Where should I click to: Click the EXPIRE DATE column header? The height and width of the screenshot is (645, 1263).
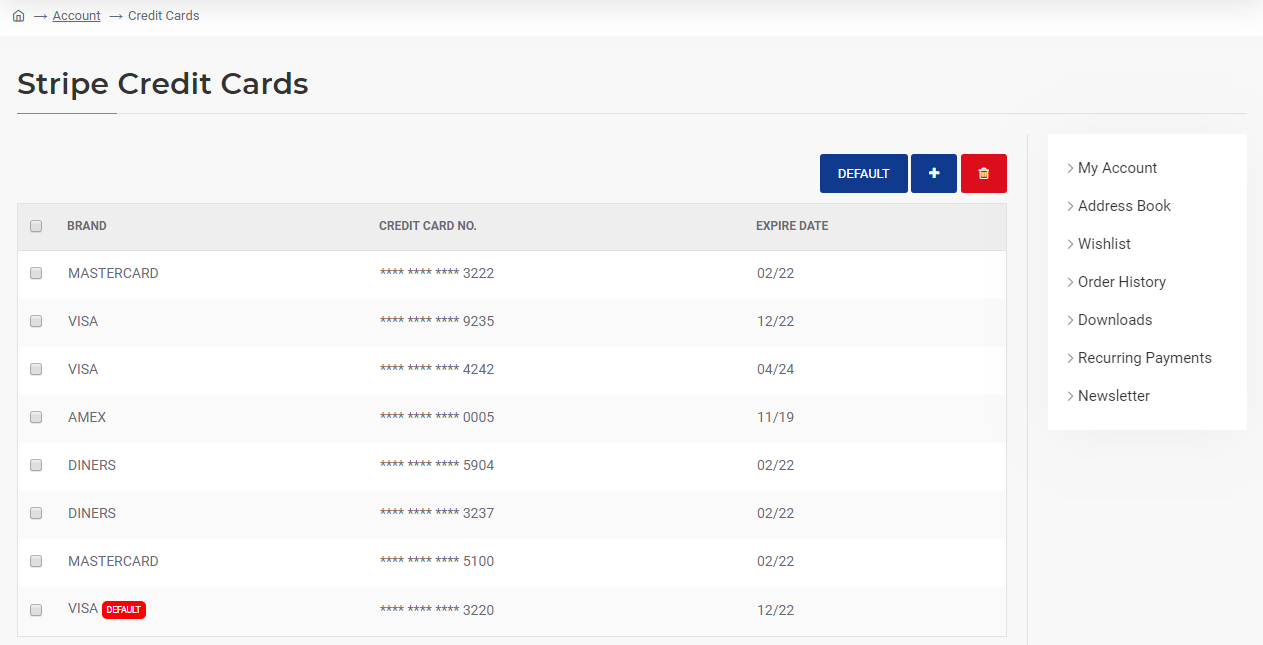coord(792,226)
